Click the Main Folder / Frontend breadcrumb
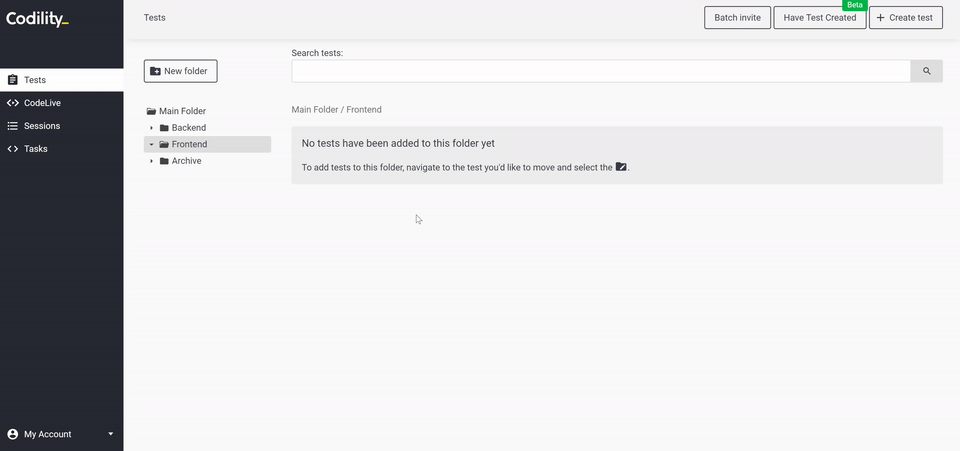 click(x=336, y=110)
